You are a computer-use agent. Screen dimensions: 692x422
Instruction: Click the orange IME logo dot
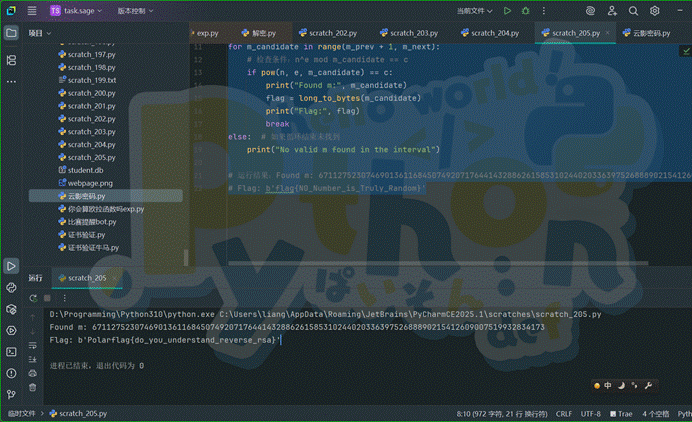tap(597, 386)
